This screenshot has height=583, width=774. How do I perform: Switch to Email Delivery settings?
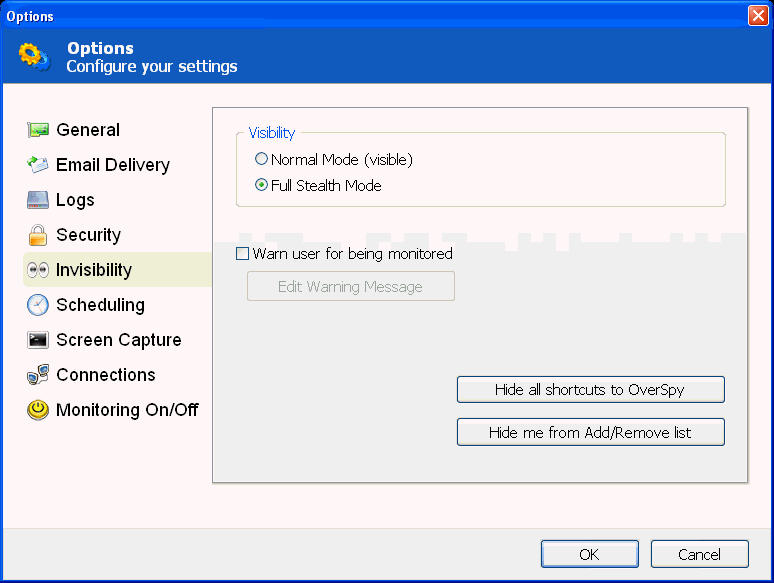tap(112, 165)
